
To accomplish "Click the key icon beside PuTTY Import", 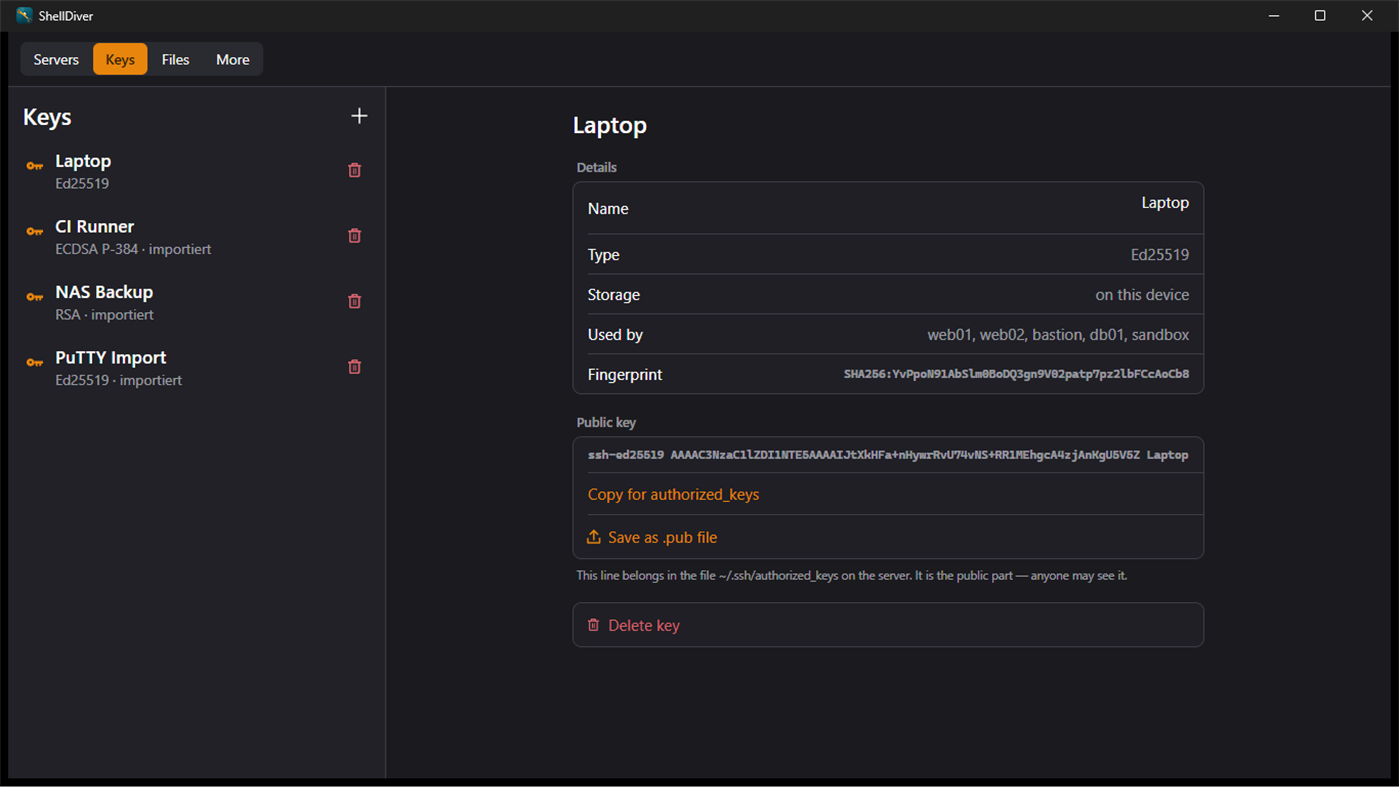I will tap(35, 363).
